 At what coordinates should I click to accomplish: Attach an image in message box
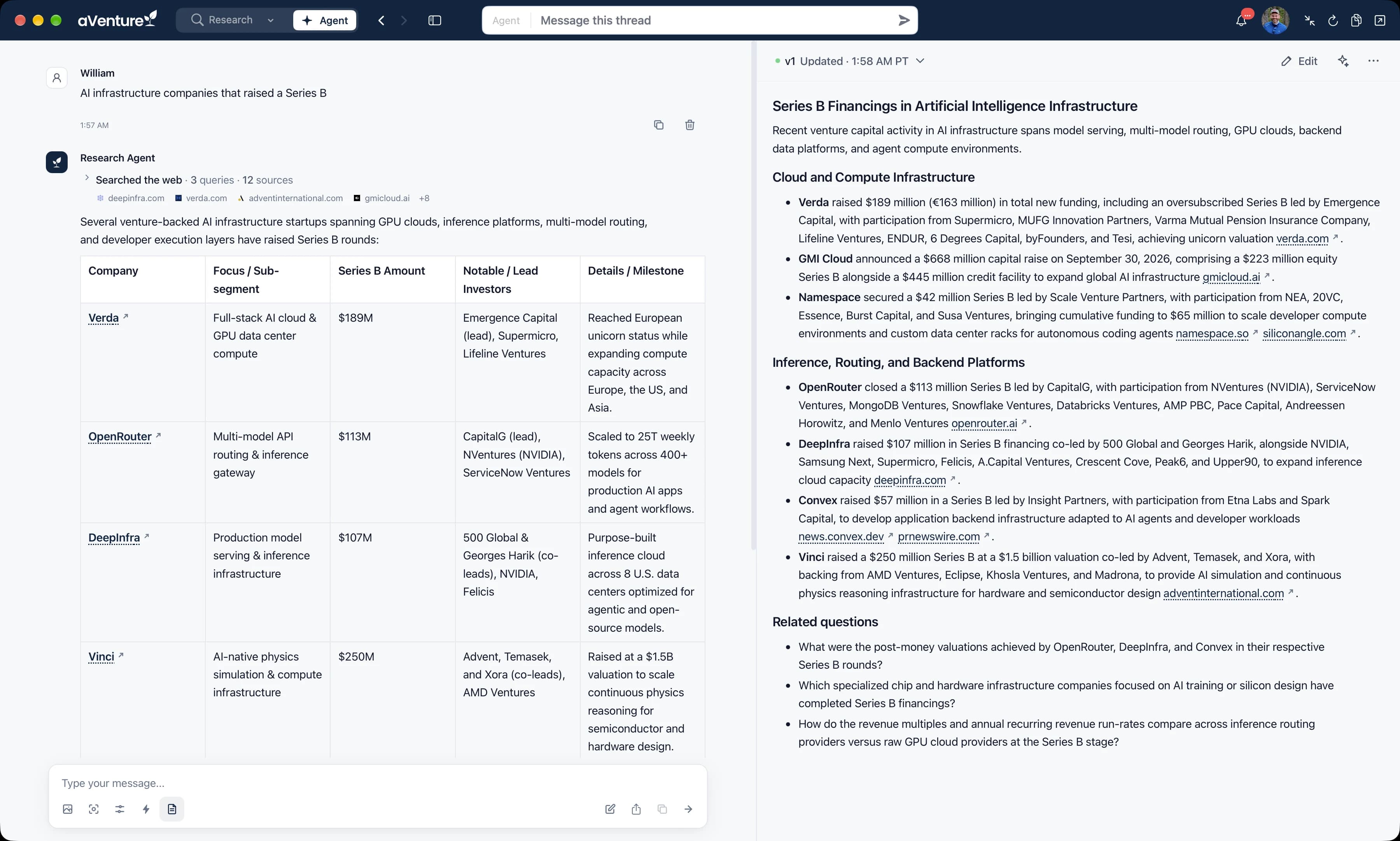point(67,809)
